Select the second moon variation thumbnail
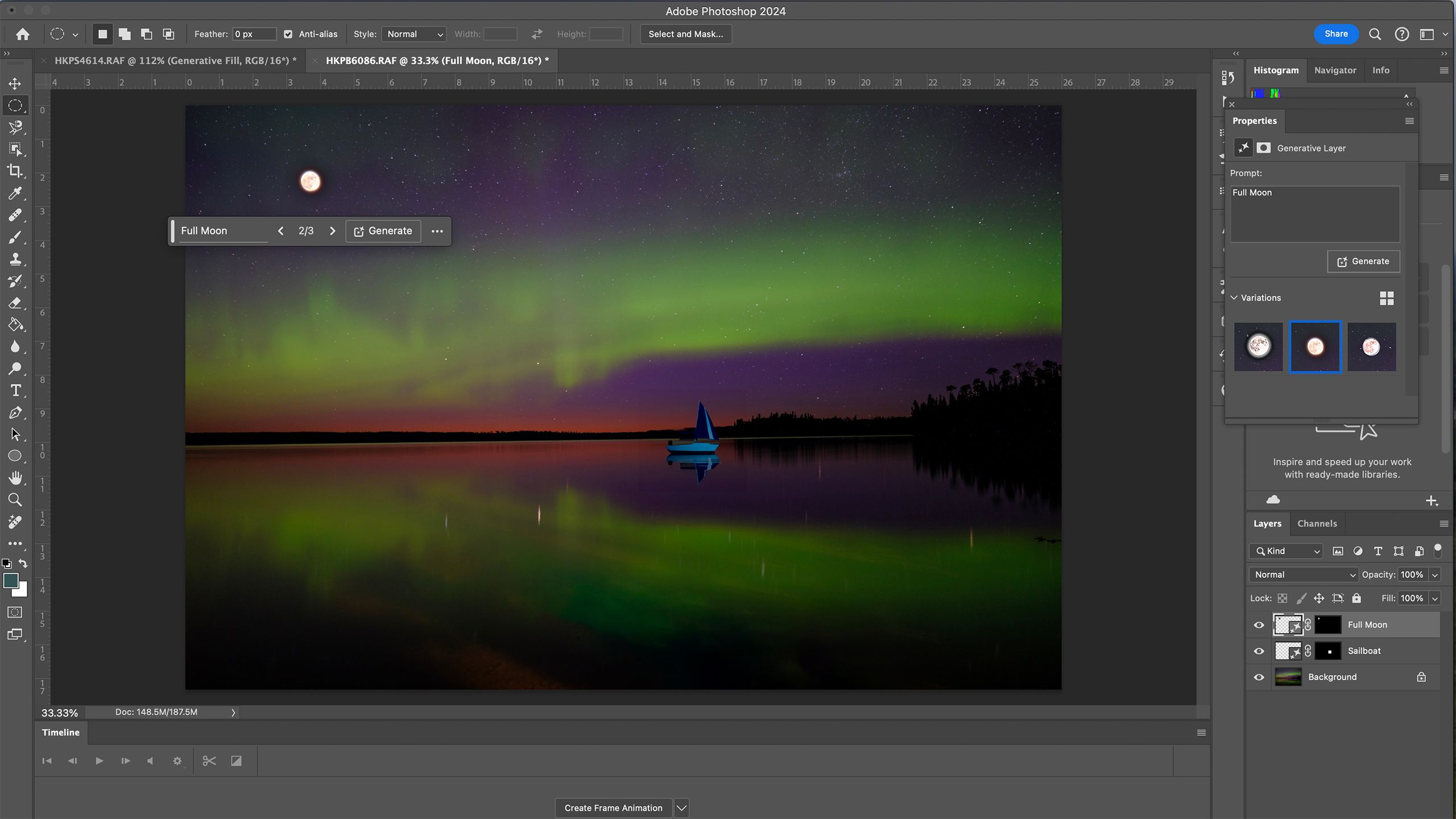The height and width of the screenshot is (819, 1456). [x=1315, y=346]
